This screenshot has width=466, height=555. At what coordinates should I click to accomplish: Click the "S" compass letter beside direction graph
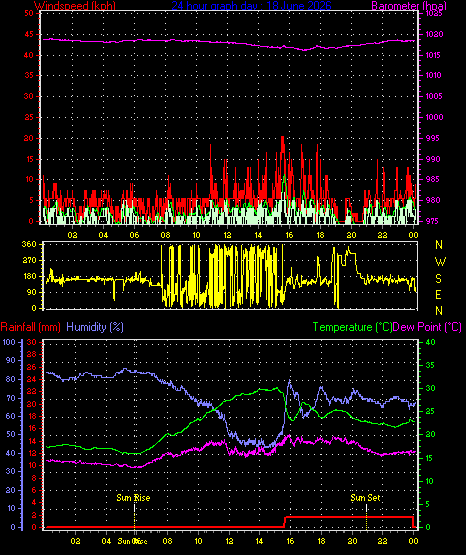coord(438,279)
